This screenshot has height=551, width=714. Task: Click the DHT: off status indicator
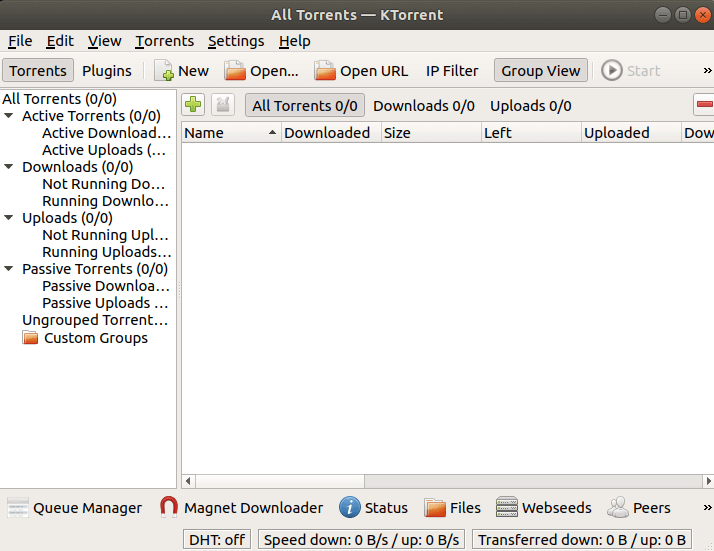tap(217, 540)
